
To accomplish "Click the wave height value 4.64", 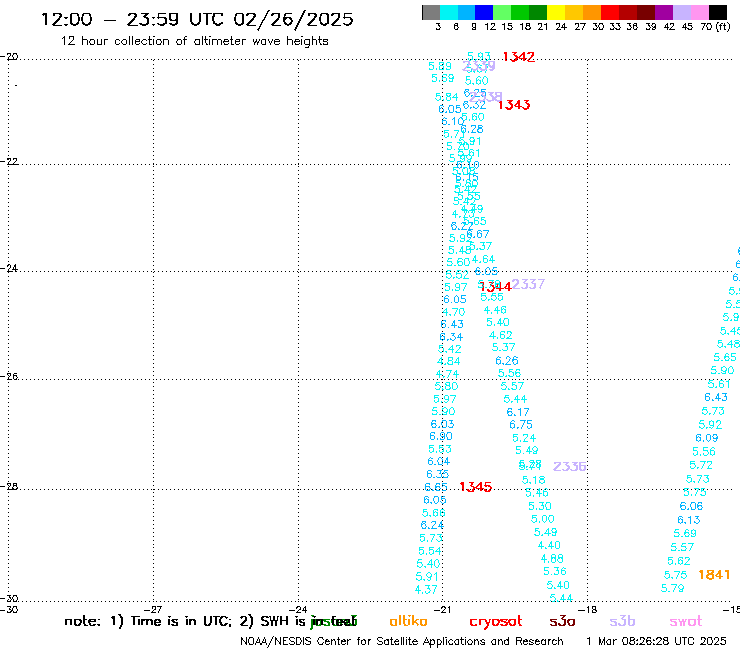I will pyautogui.click(x=483, y=259).
